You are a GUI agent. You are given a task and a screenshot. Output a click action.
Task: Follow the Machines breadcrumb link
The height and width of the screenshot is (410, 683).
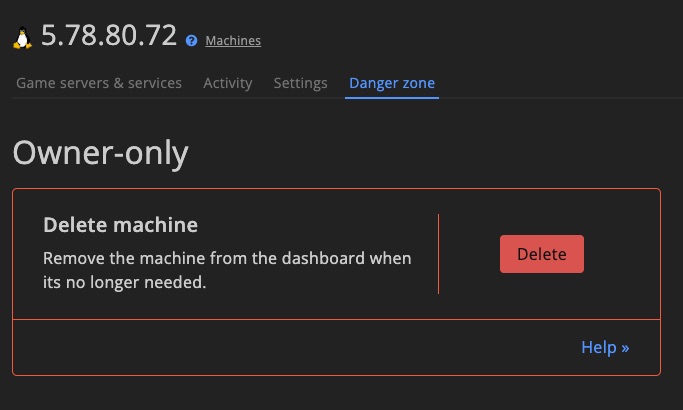click(233, 41)
